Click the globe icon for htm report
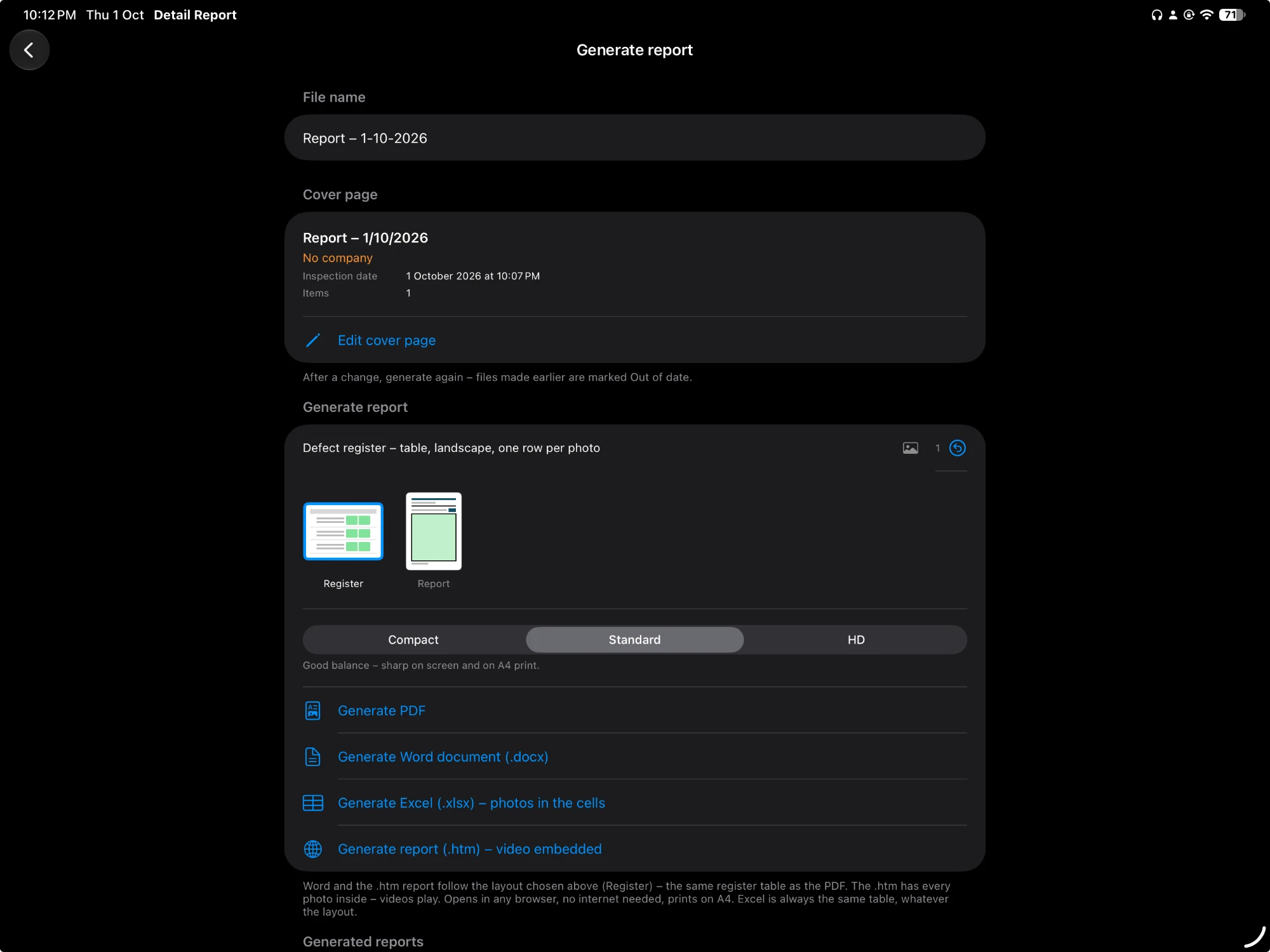 point(313,849)
